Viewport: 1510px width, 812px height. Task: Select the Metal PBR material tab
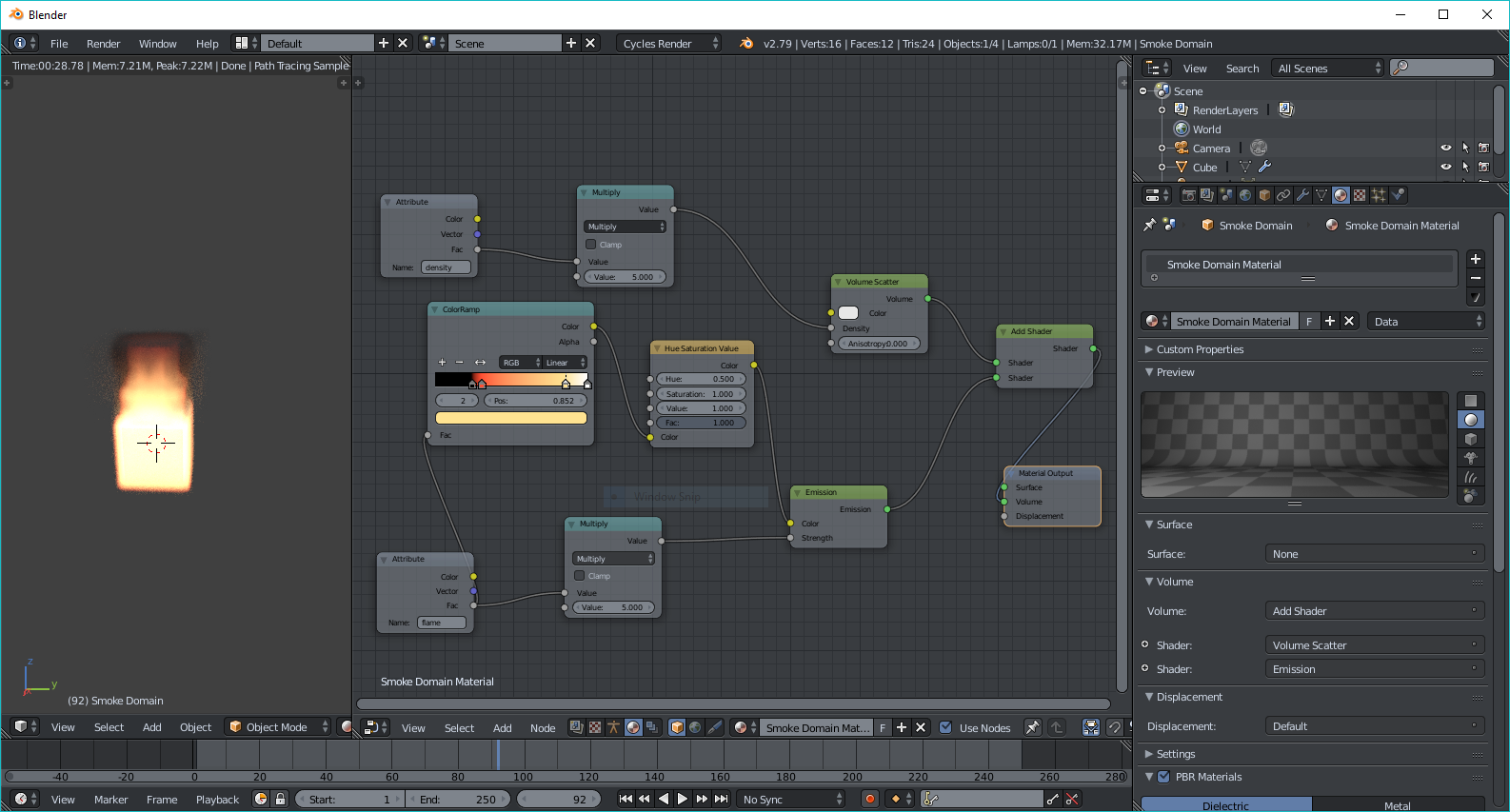(x=1398, y=805)
